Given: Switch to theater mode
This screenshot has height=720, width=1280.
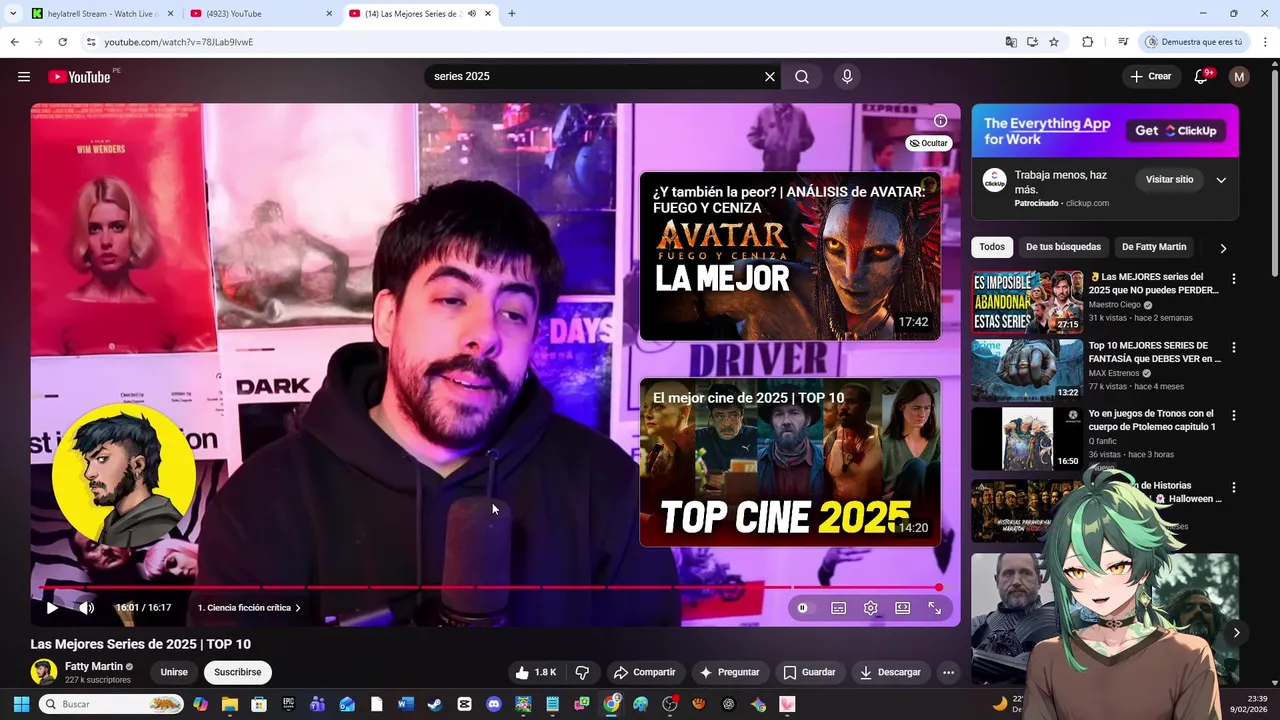Looking at the screenshot, I should point(903,608).
